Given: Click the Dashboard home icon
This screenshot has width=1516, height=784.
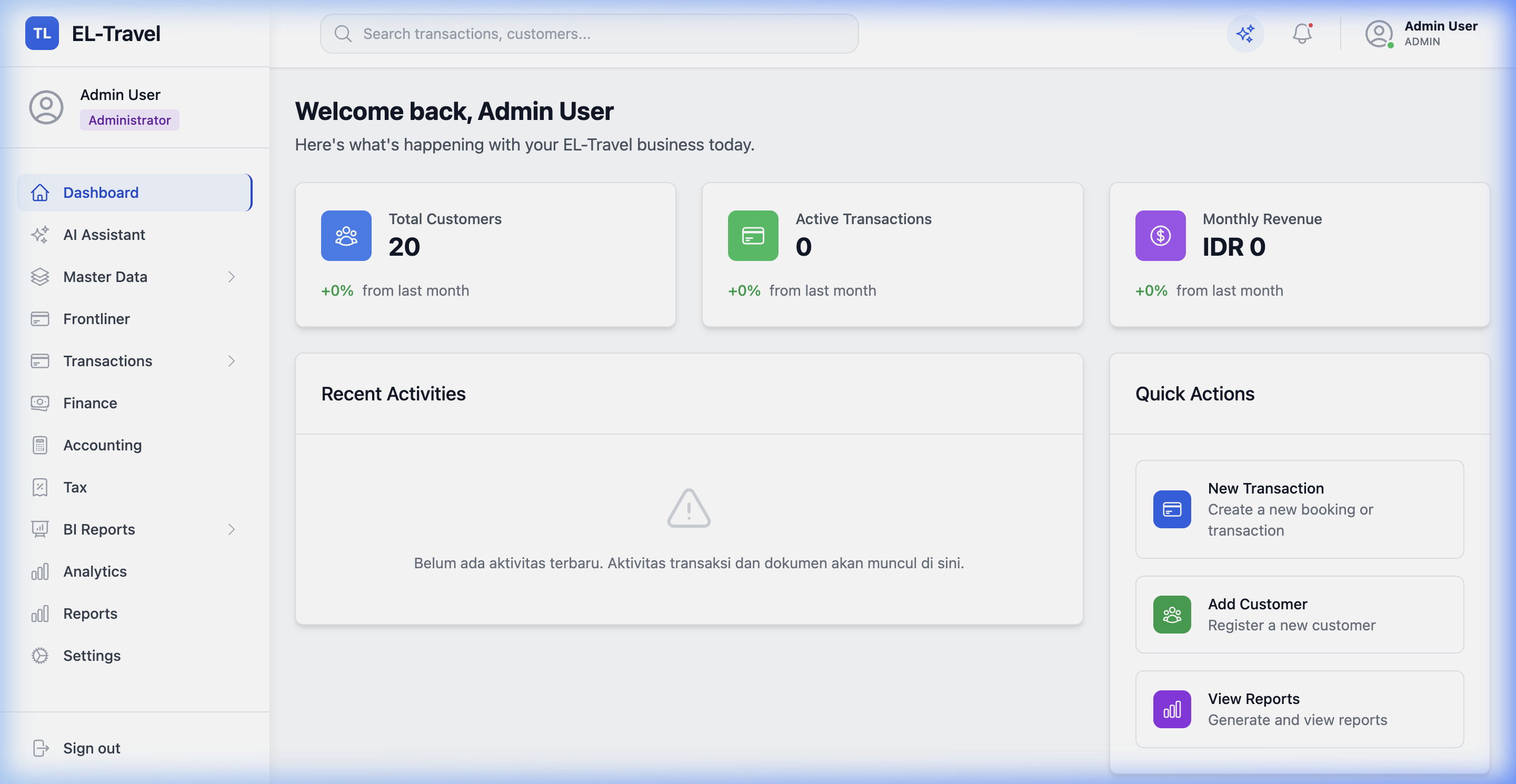Looking at the screenshot, I should (40, 193).
